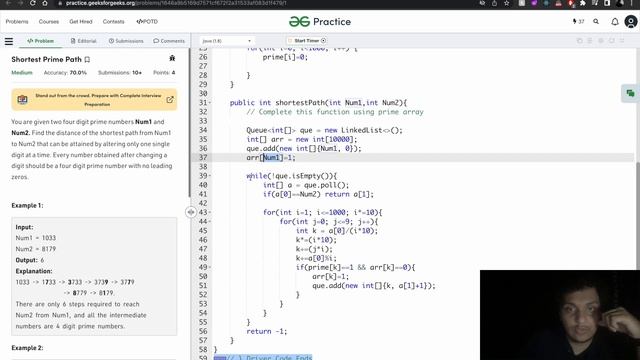Viewport: 640px width, 360px height.
Task: Collapse the inner for loop at line 44
Action: point(210,222)
